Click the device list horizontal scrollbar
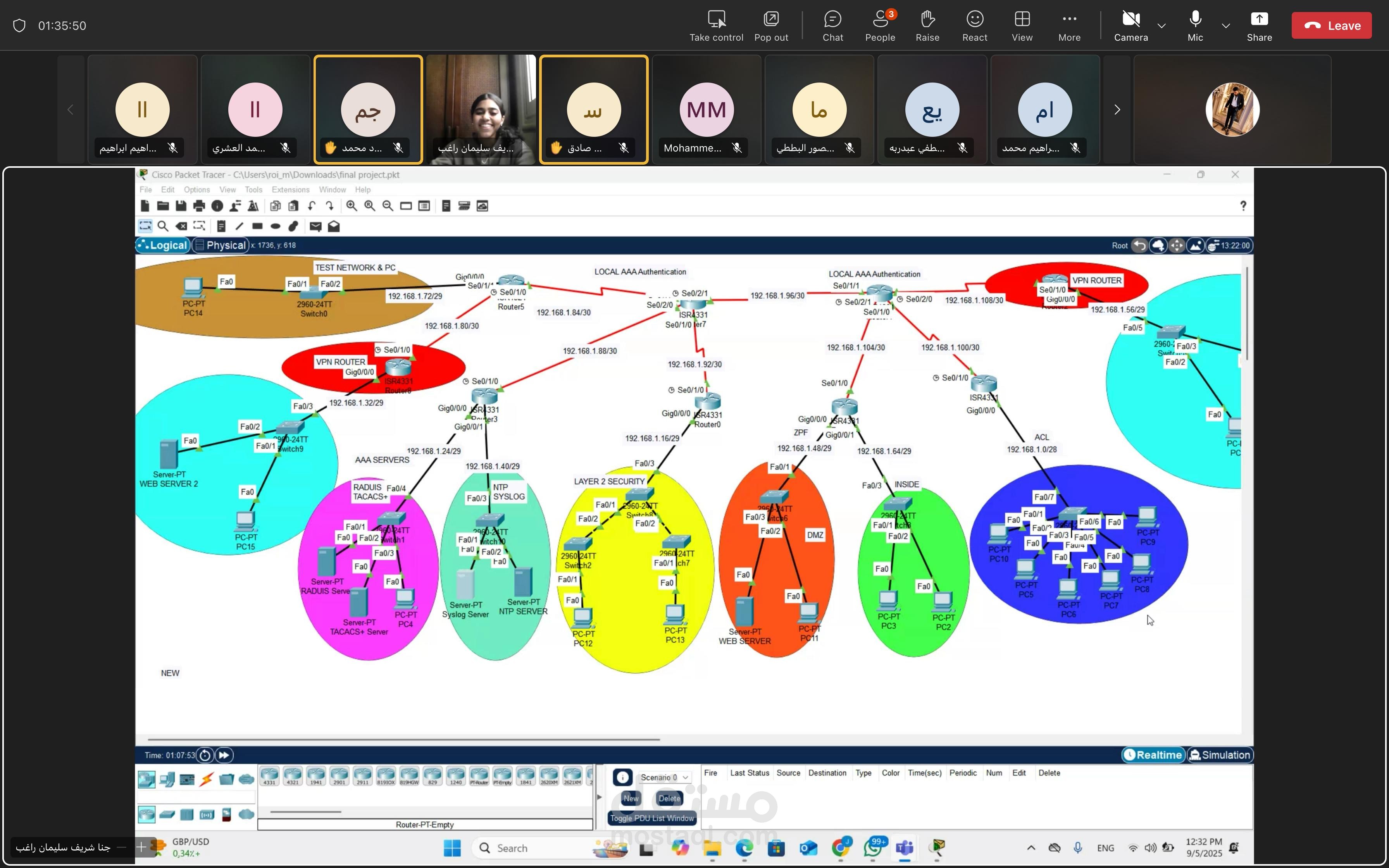Image resolution: width=1389 pixels, height=868 pixels. [x=305, y=812]
